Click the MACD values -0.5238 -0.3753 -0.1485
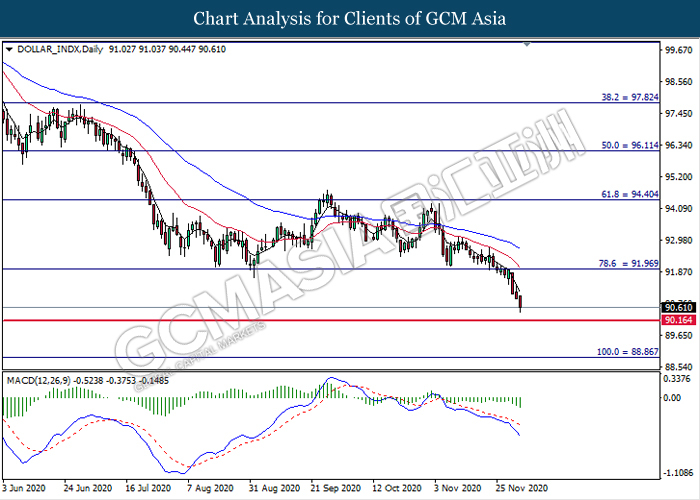Viewport: 700px width, 500px height. pyautogui.click(x=121, y=381)
